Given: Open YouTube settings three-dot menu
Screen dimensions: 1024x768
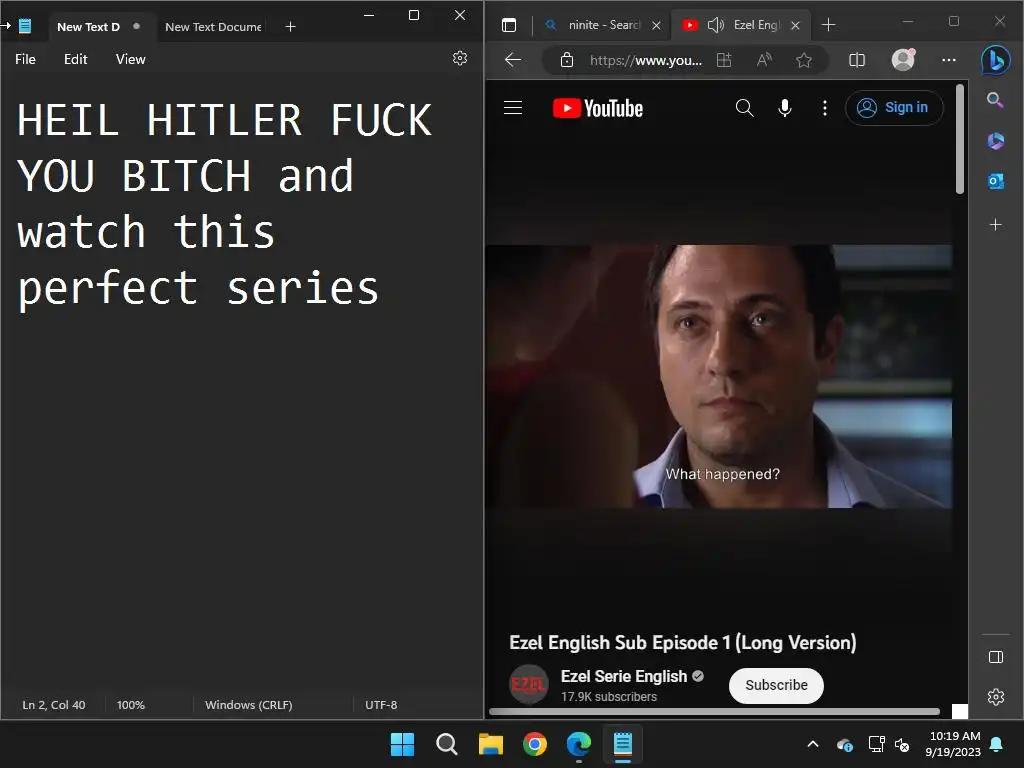Looking at the screenshot, I should click(825, 108).
